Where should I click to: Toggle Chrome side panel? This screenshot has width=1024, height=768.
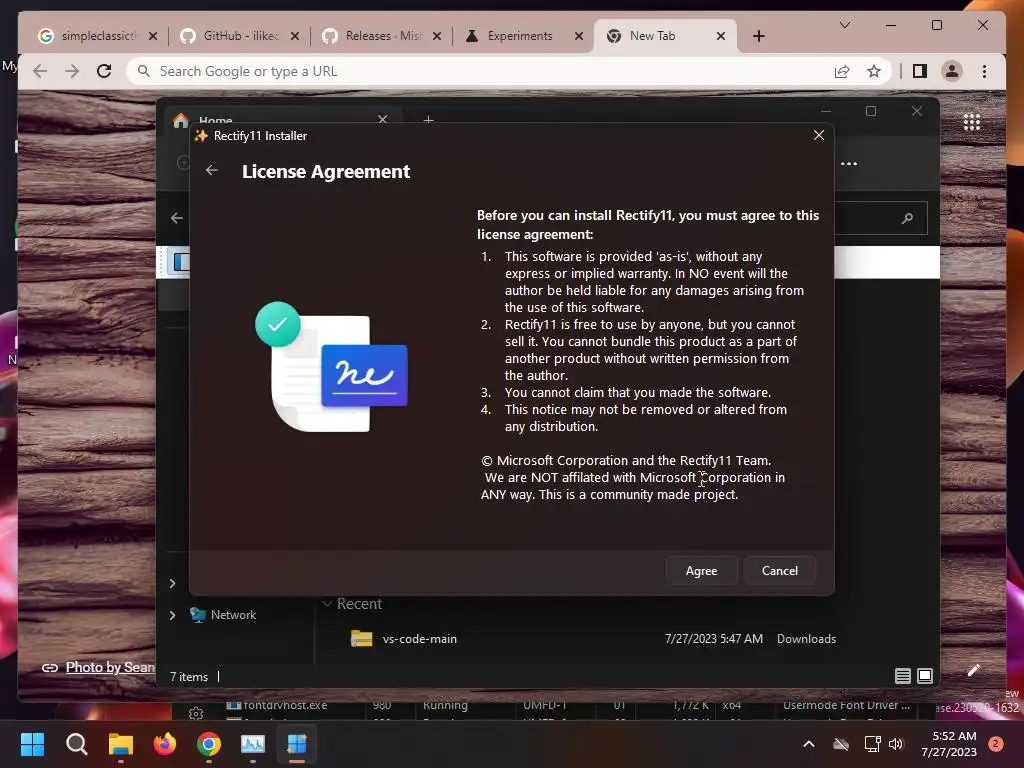click(920, 71)
